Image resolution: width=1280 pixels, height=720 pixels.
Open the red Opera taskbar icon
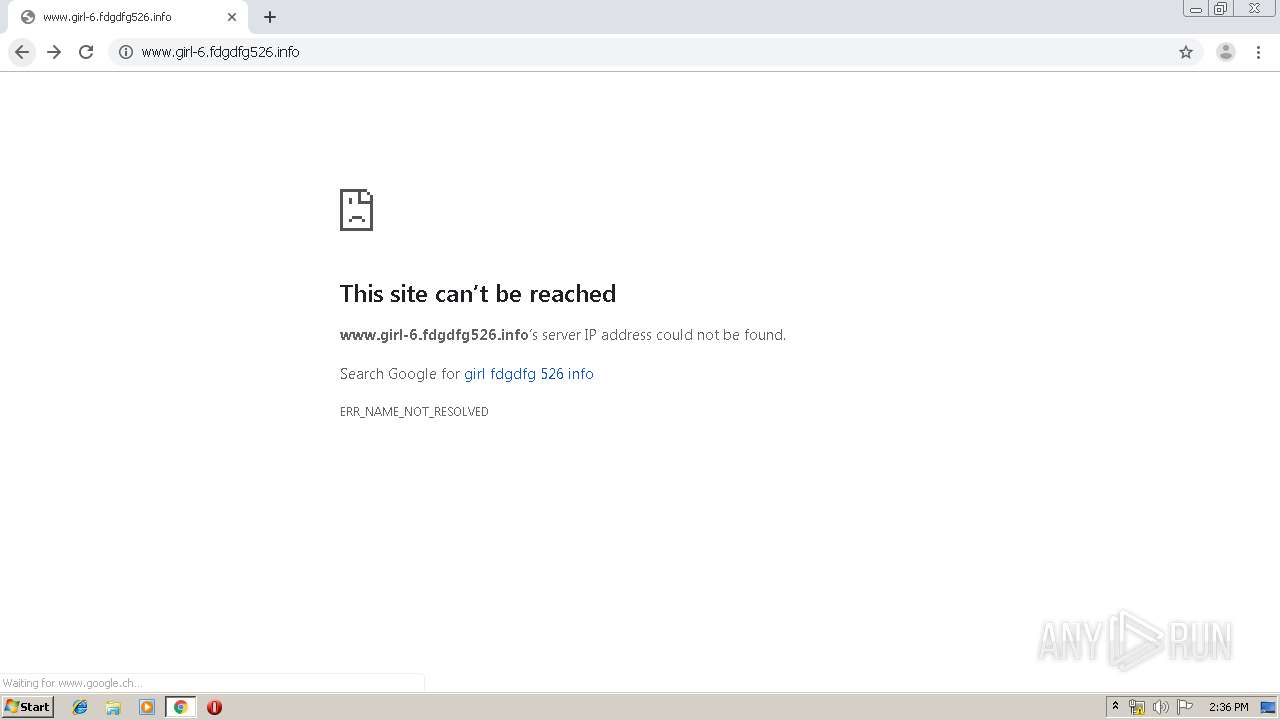[214, 707]
